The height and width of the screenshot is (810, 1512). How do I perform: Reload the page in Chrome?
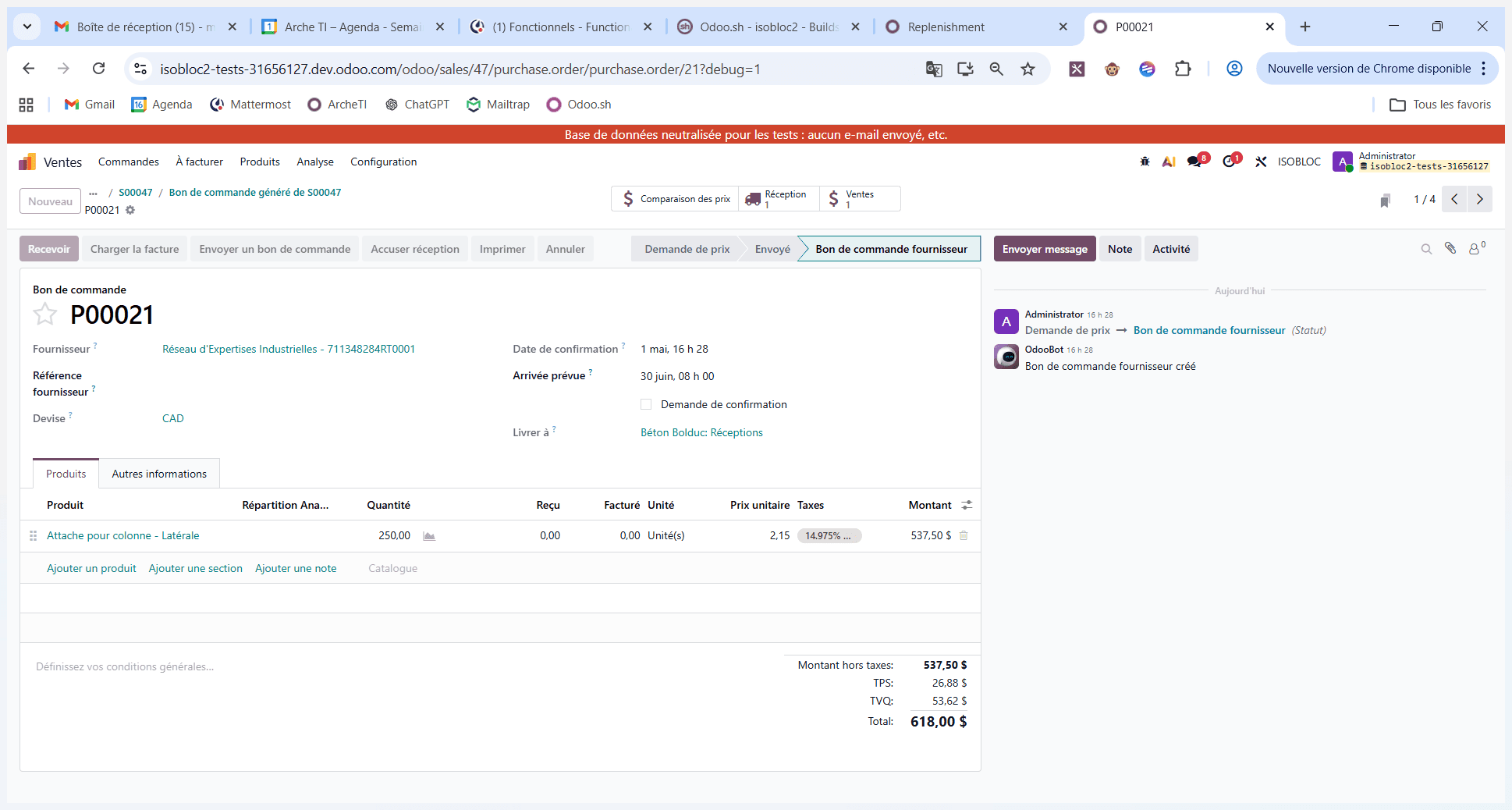click(99, 69)
